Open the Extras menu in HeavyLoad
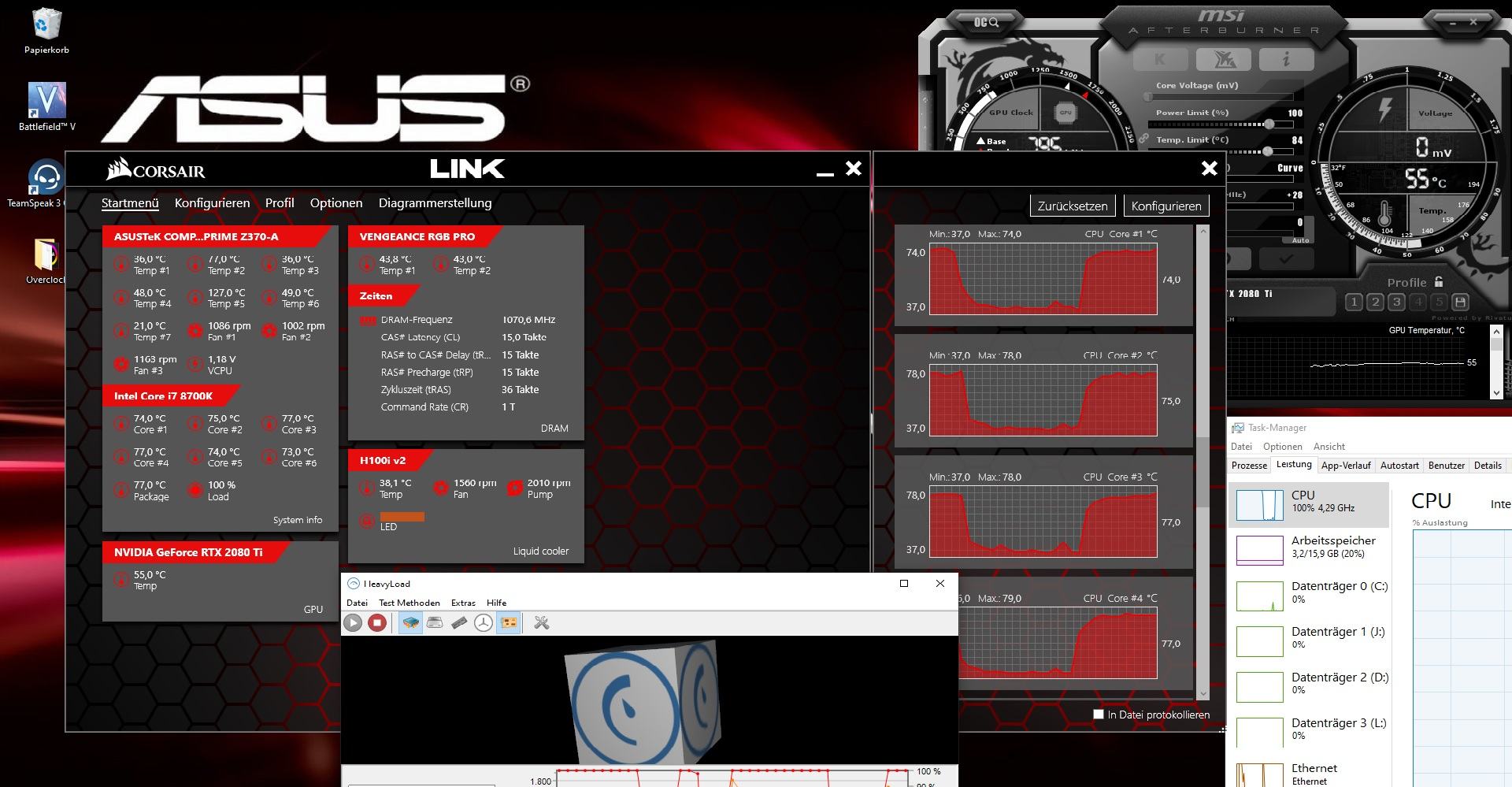1512x787 pixels. coord(463,603)
